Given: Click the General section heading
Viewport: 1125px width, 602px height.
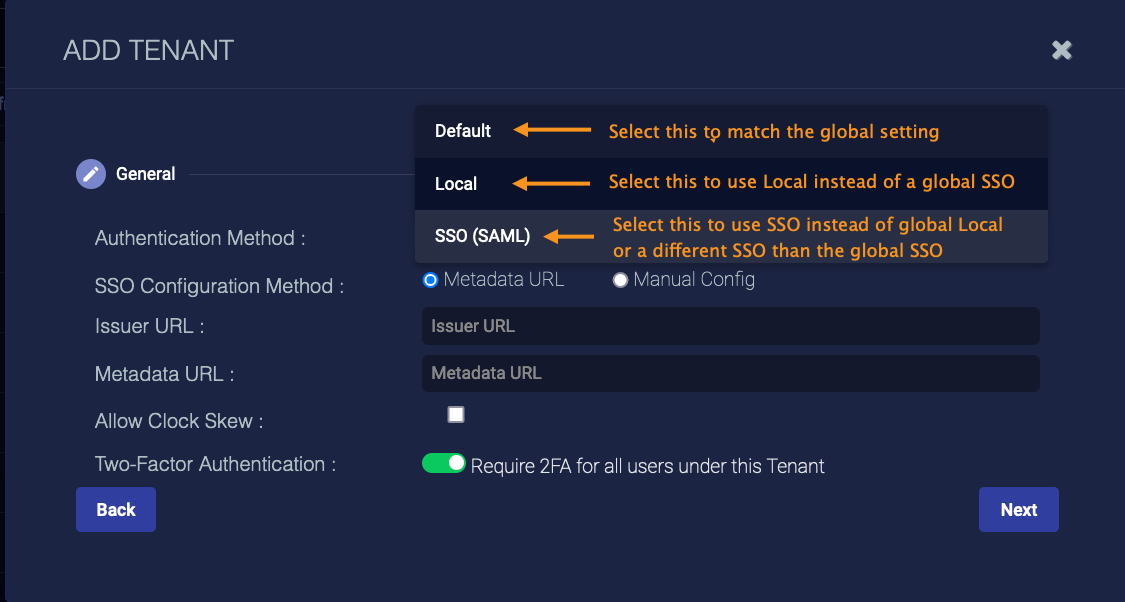Looking at the screenshot, I should [x=146, y=174].
